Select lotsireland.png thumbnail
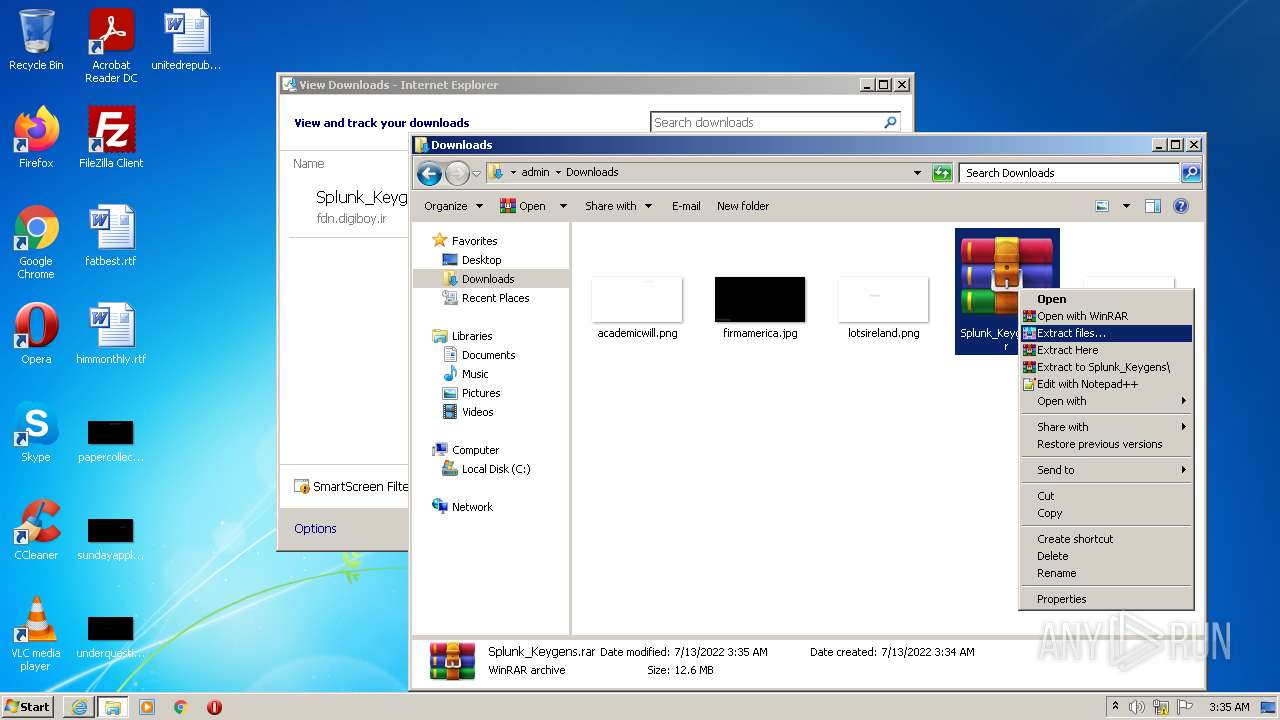The image size is (1280, 720). tap(883, 308)
